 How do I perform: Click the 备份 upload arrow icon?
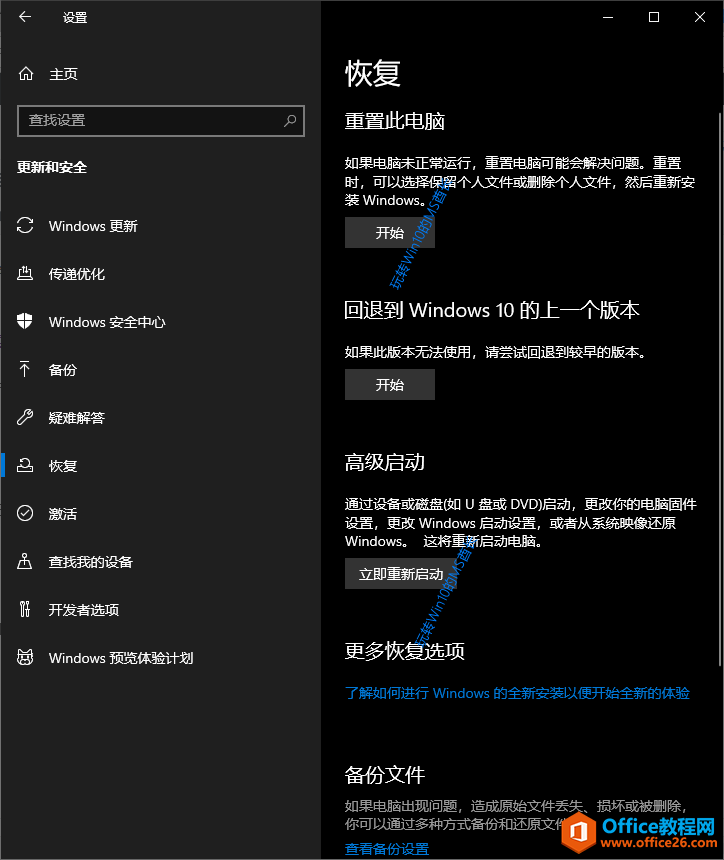(25, 369)
